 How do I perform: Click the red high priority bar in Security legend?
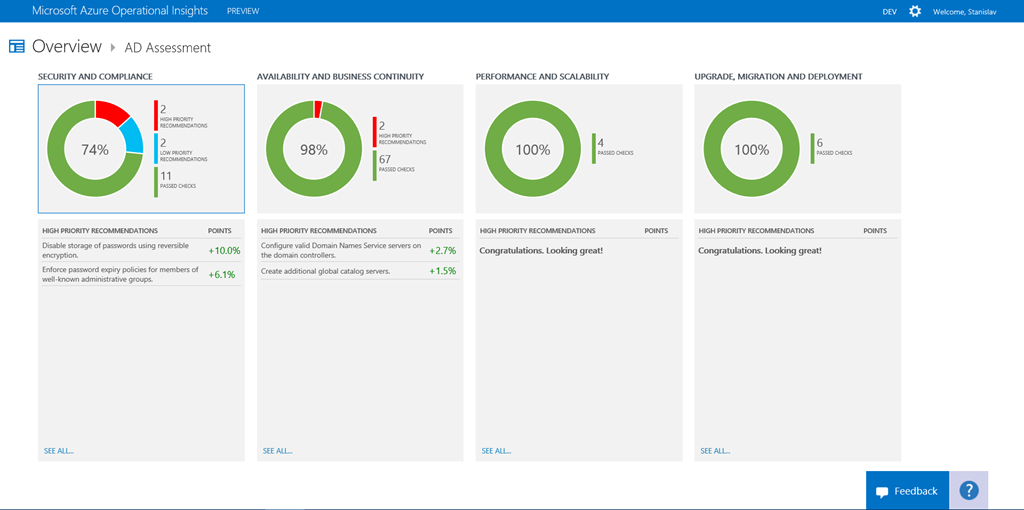tap(155, 114)
